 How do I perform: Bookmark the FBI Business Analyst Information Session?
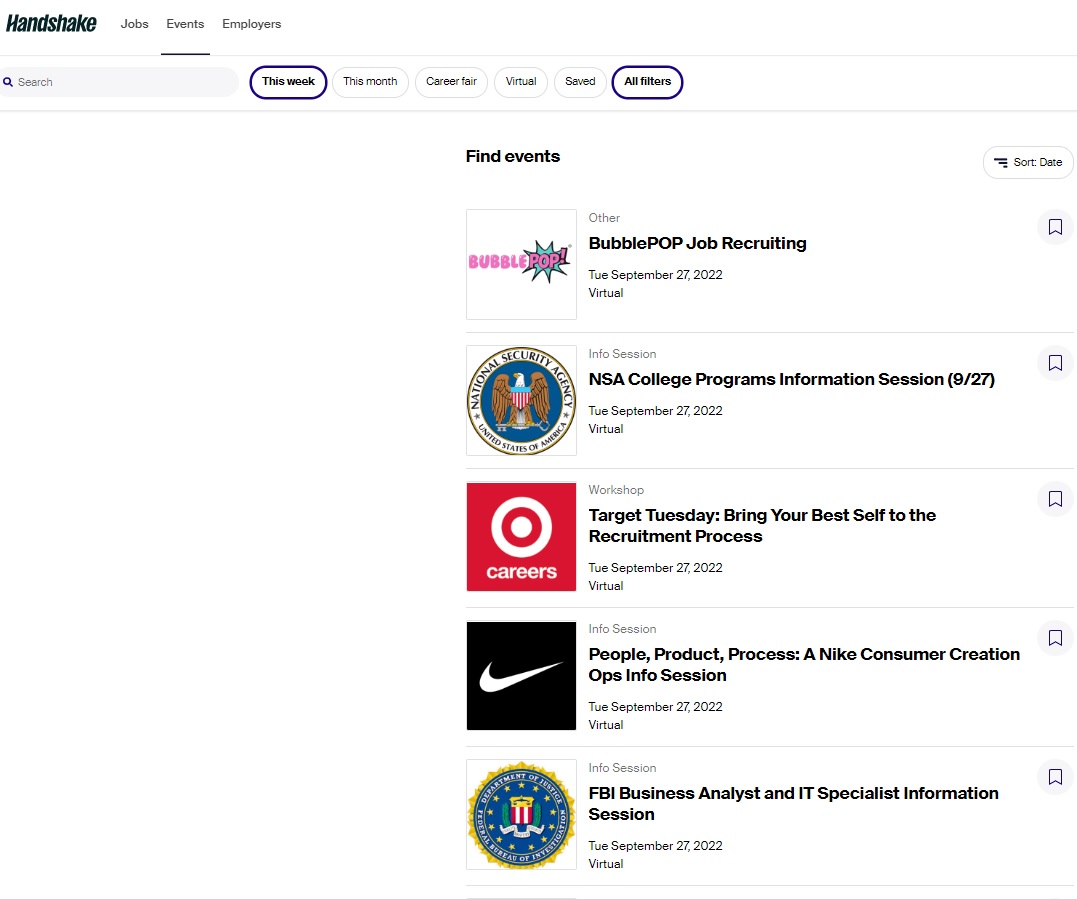point(1055,777)
